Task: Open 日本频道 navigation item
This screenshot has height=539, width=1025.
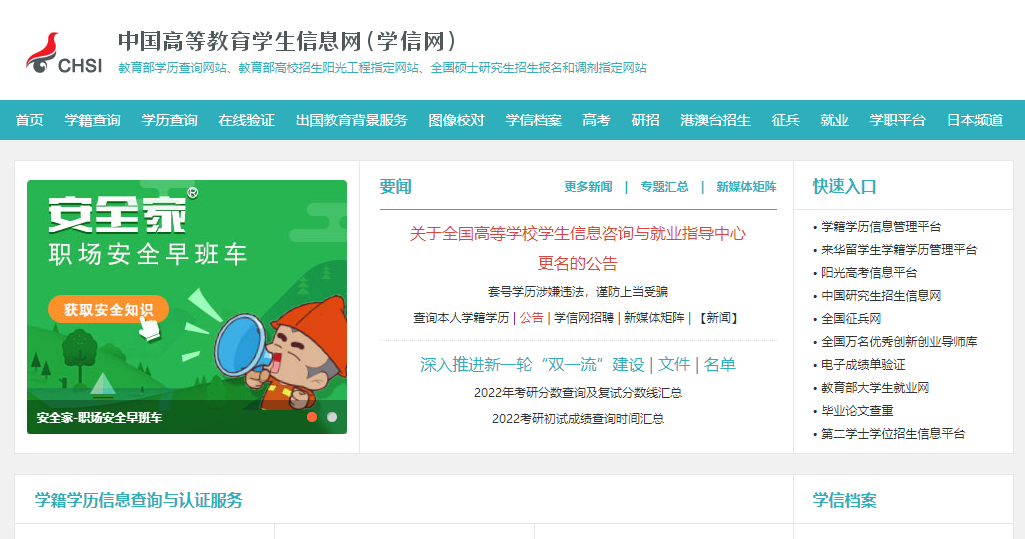Action: (975, 120)
